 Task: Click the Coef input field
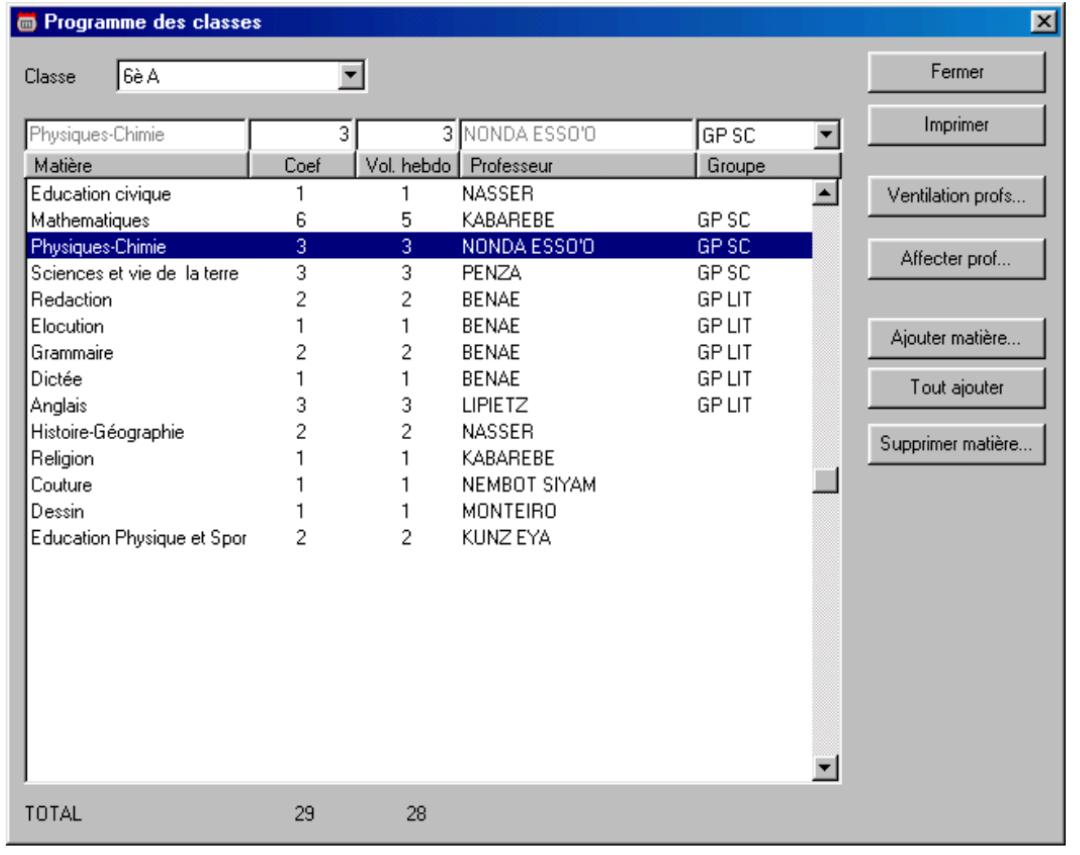[301, 136]
